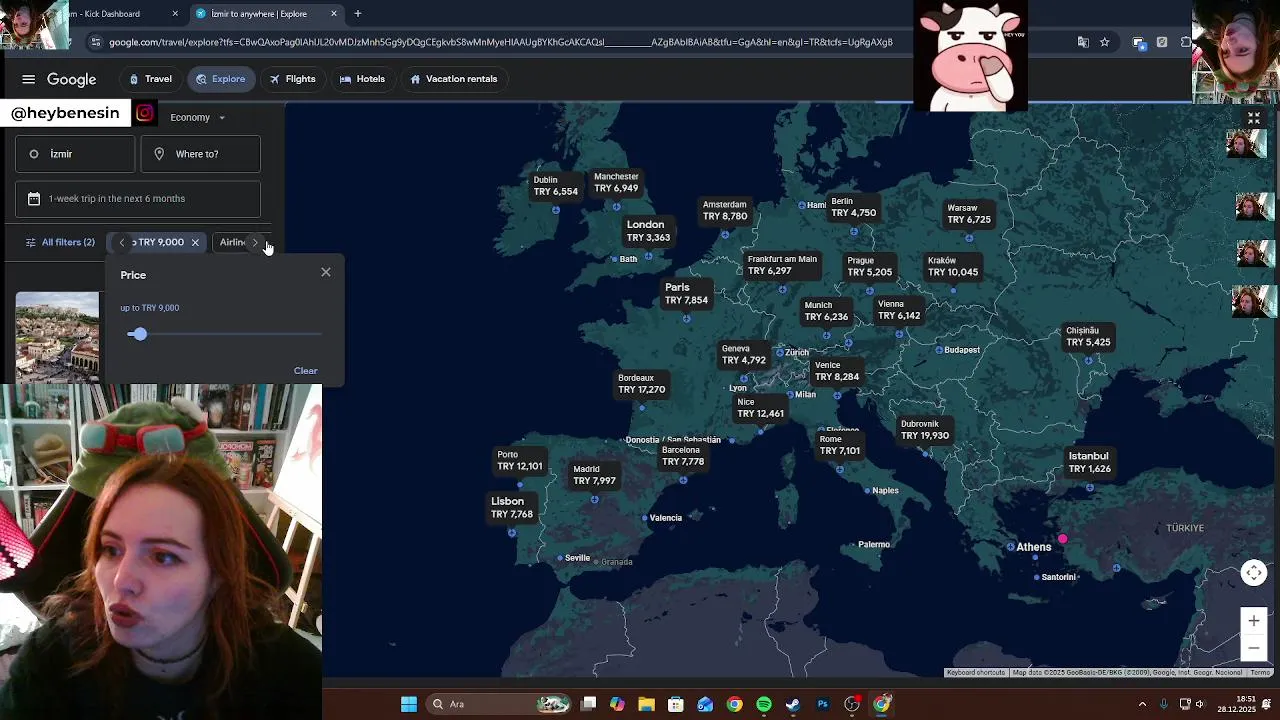Select the Istanbul TRY 1,626 destination
Viewport: 1280px width, 720px height.
click(x=1089, y=462)
